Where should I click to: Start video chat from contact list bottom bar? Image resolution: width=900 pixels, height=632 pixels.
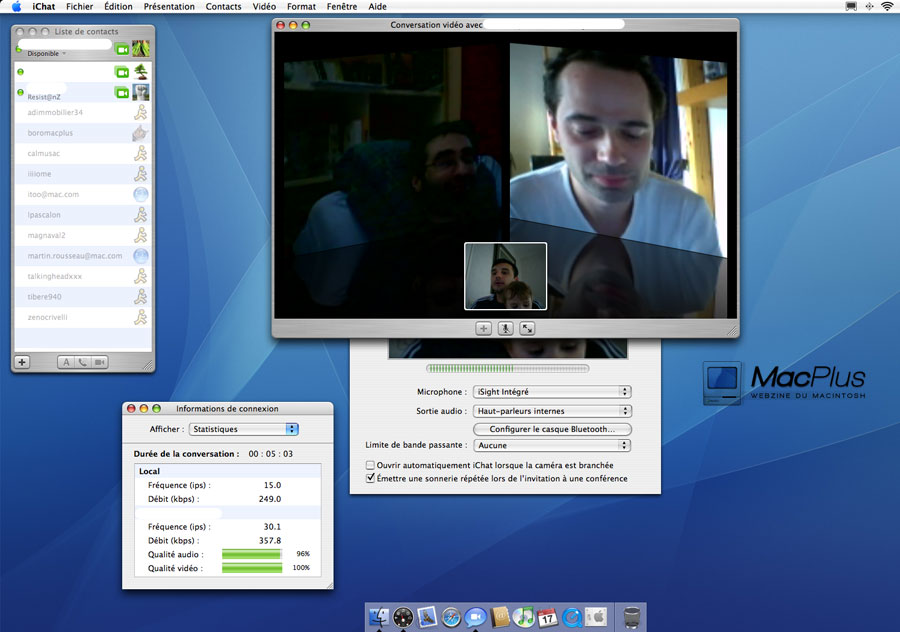[100, 362]
